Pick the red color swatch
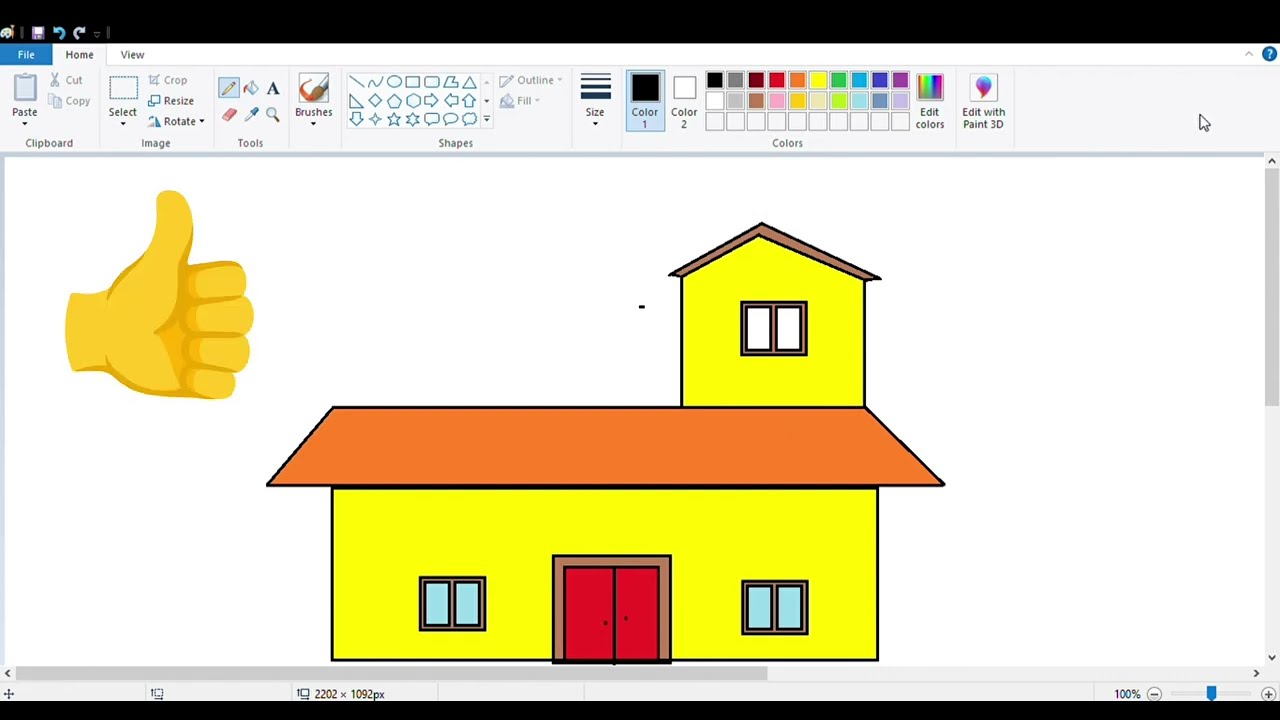 777,81
